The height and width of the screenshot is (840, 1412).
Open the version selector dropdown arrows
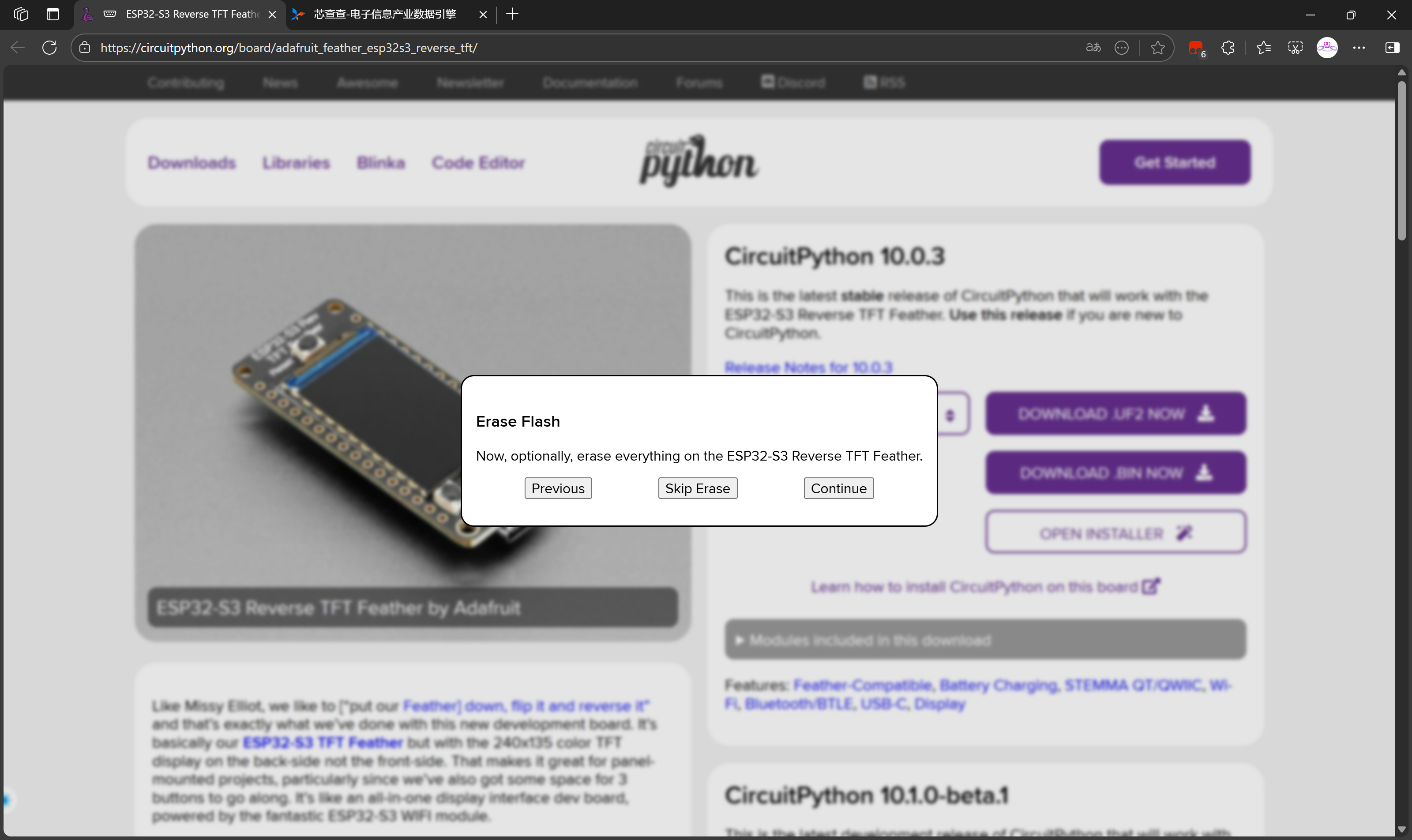click(950, 415)
